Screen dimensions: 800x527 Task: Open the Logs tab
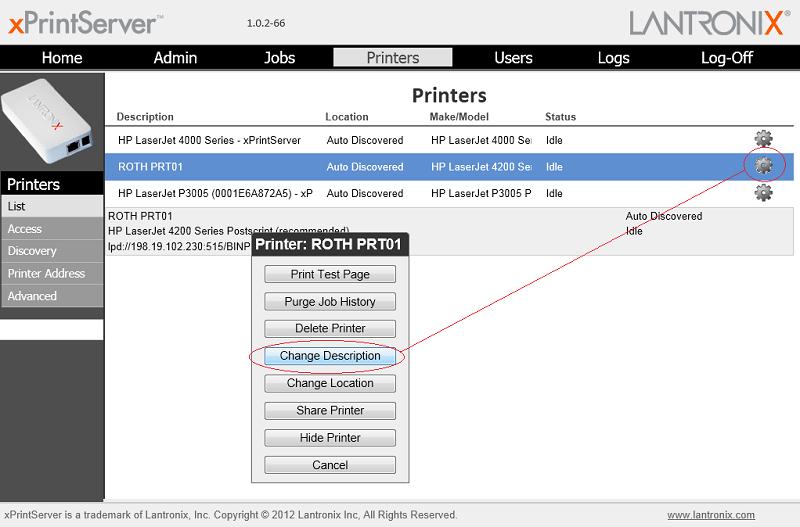click(x=613, y=58)
